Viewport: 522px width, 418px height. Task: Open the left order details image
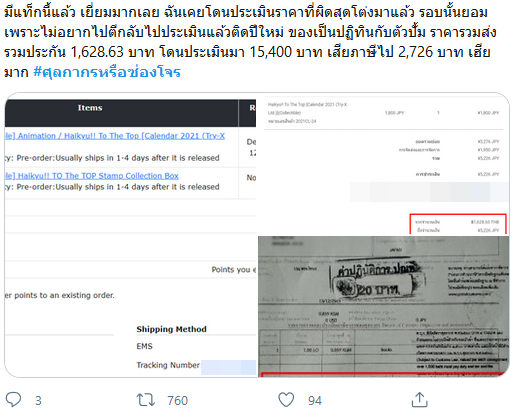click(130, 235)
